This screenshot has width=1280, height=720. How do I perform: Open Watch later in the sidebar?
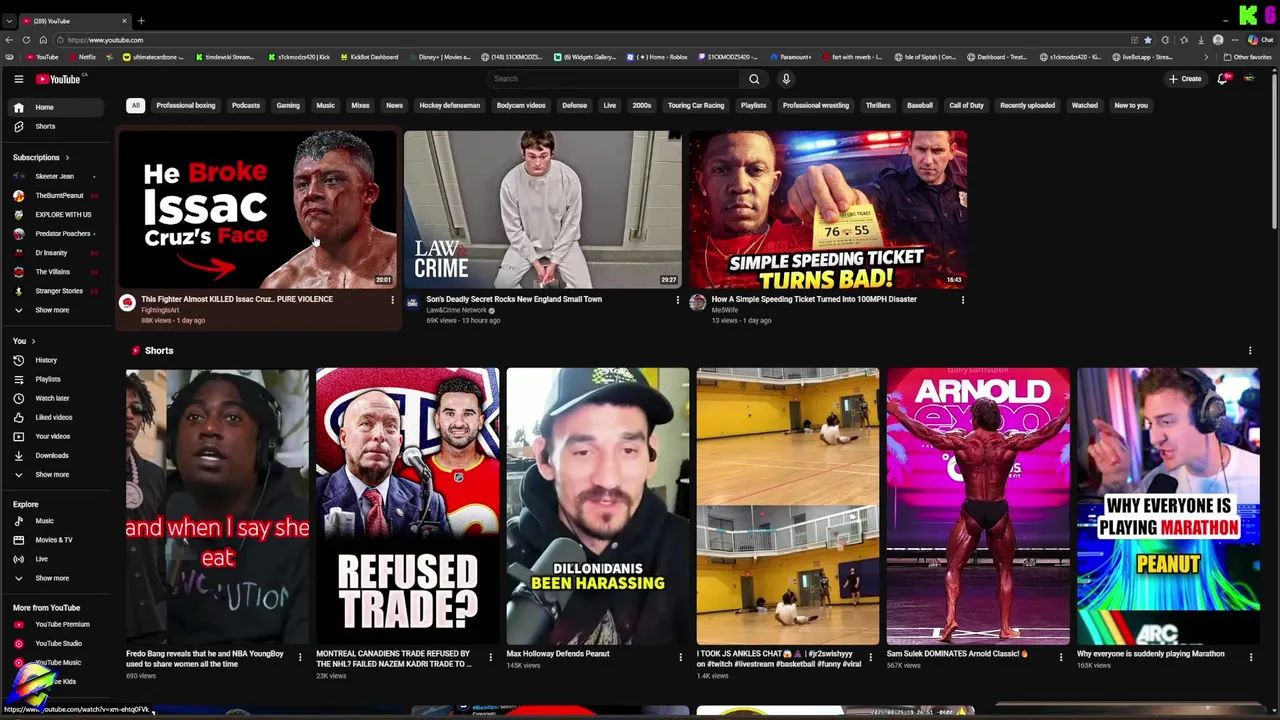(x=58, y=398)
